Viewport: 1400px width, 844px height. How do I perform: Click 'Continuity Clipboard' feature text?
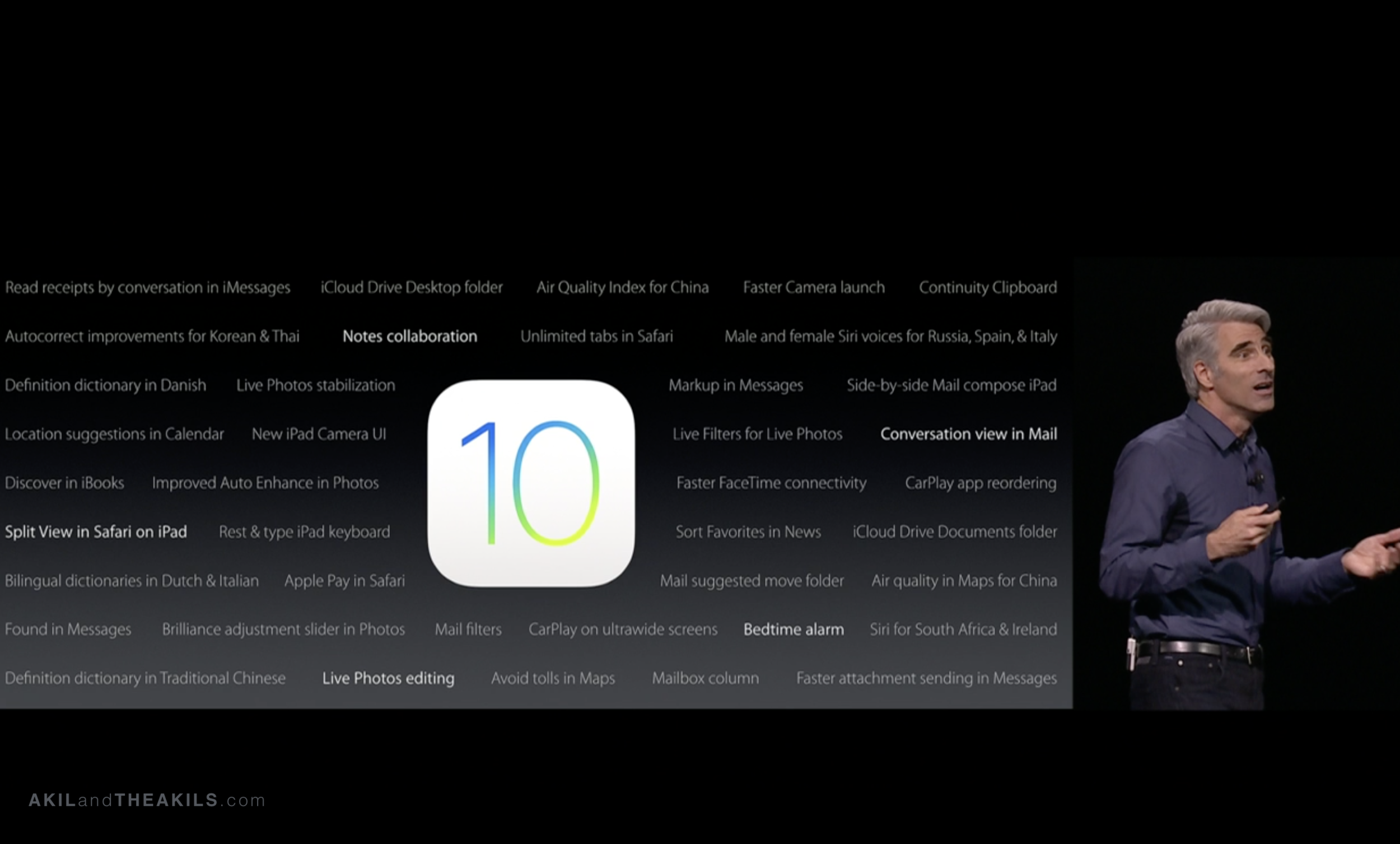(x=988, y=287)
